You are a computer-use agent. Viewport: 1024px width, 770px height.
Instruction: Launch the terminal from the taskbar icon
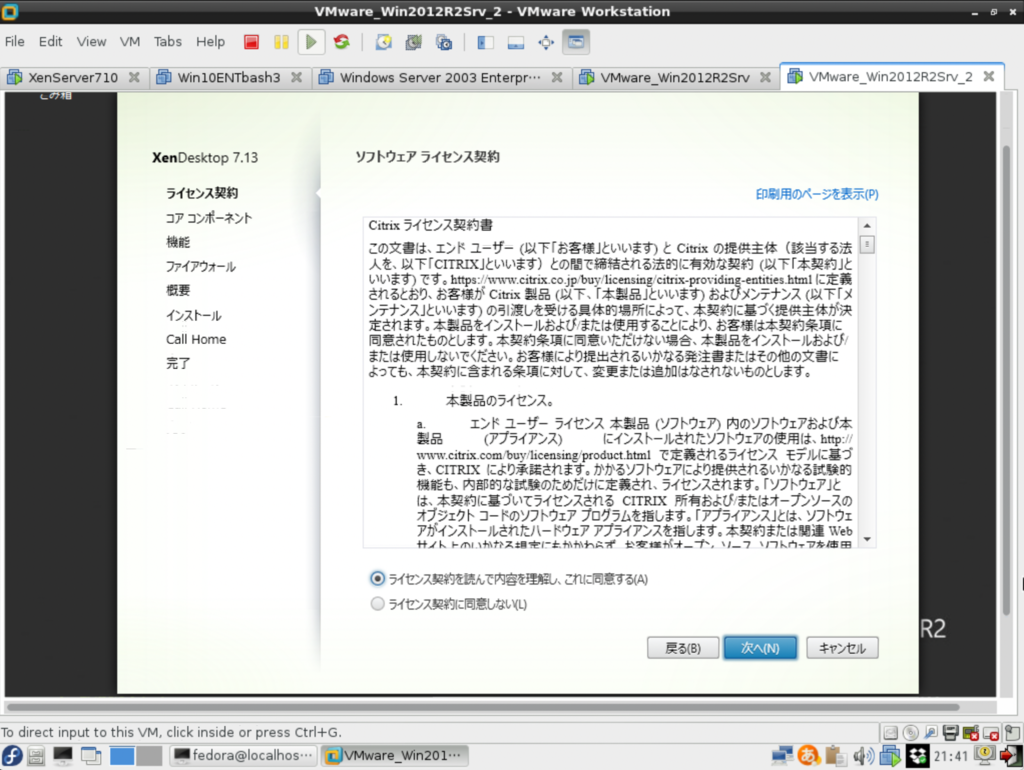pyautogui.click(x=63, y=756)
